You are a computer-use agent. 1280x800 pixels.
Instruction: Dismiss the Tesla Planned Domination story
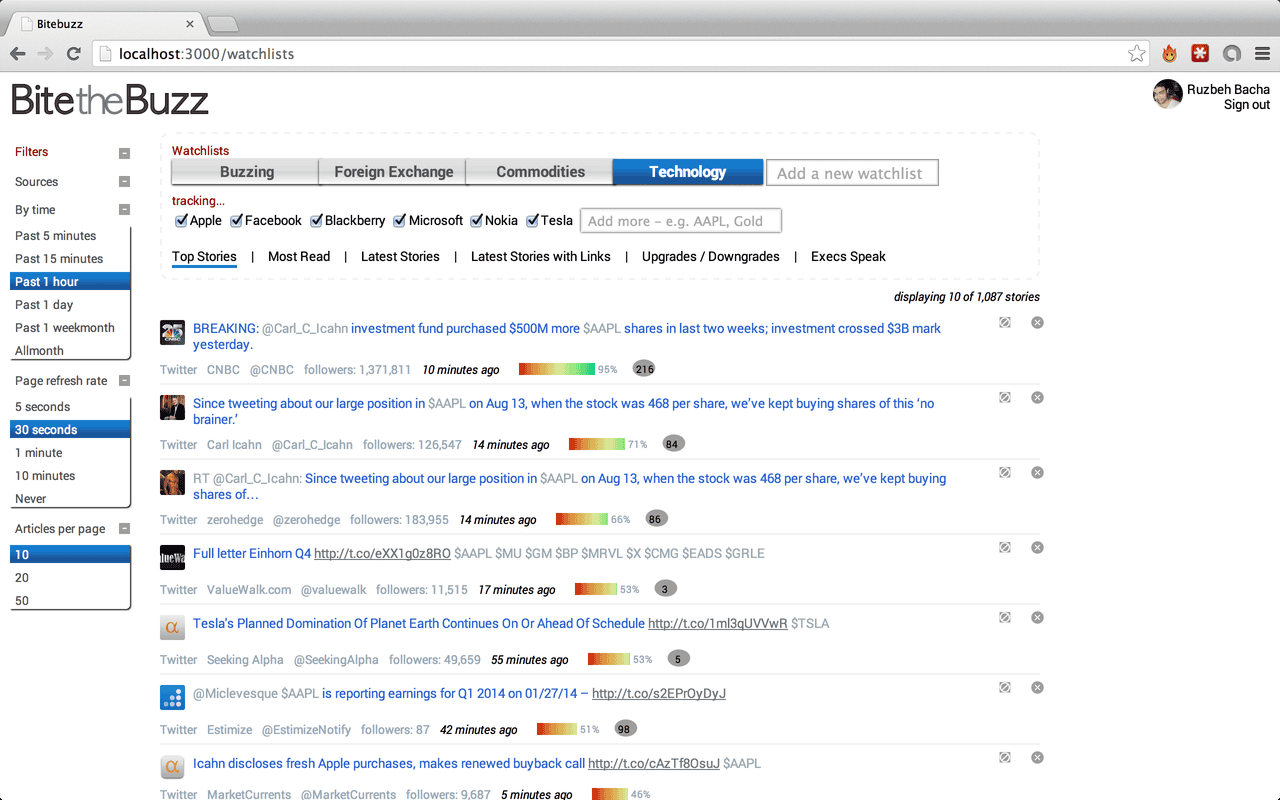(1037, 617)
